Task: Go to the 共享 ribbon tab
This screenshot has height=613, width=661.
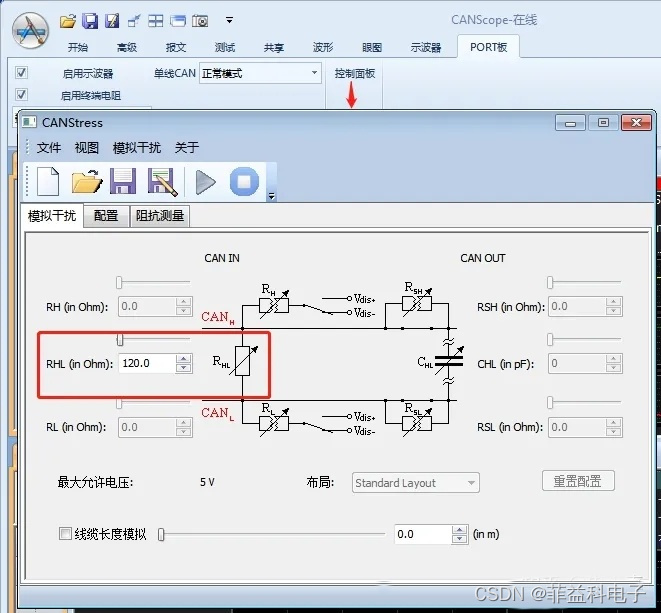Action: 274,47
